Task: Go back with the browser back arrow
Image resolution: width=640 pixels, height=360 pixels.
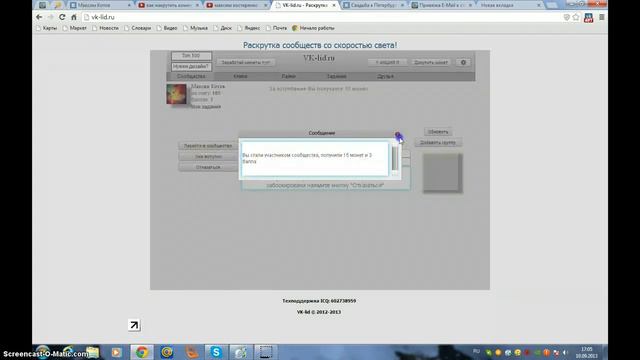Action: click(x=39, y=17)
